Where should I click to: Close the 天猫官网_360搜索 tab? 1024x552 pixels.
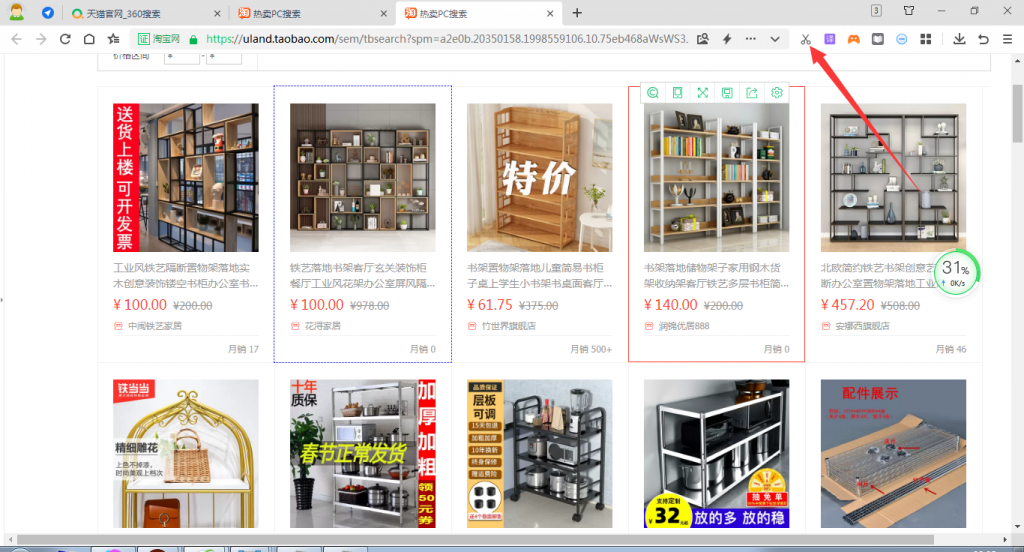[x=217, y=14]
